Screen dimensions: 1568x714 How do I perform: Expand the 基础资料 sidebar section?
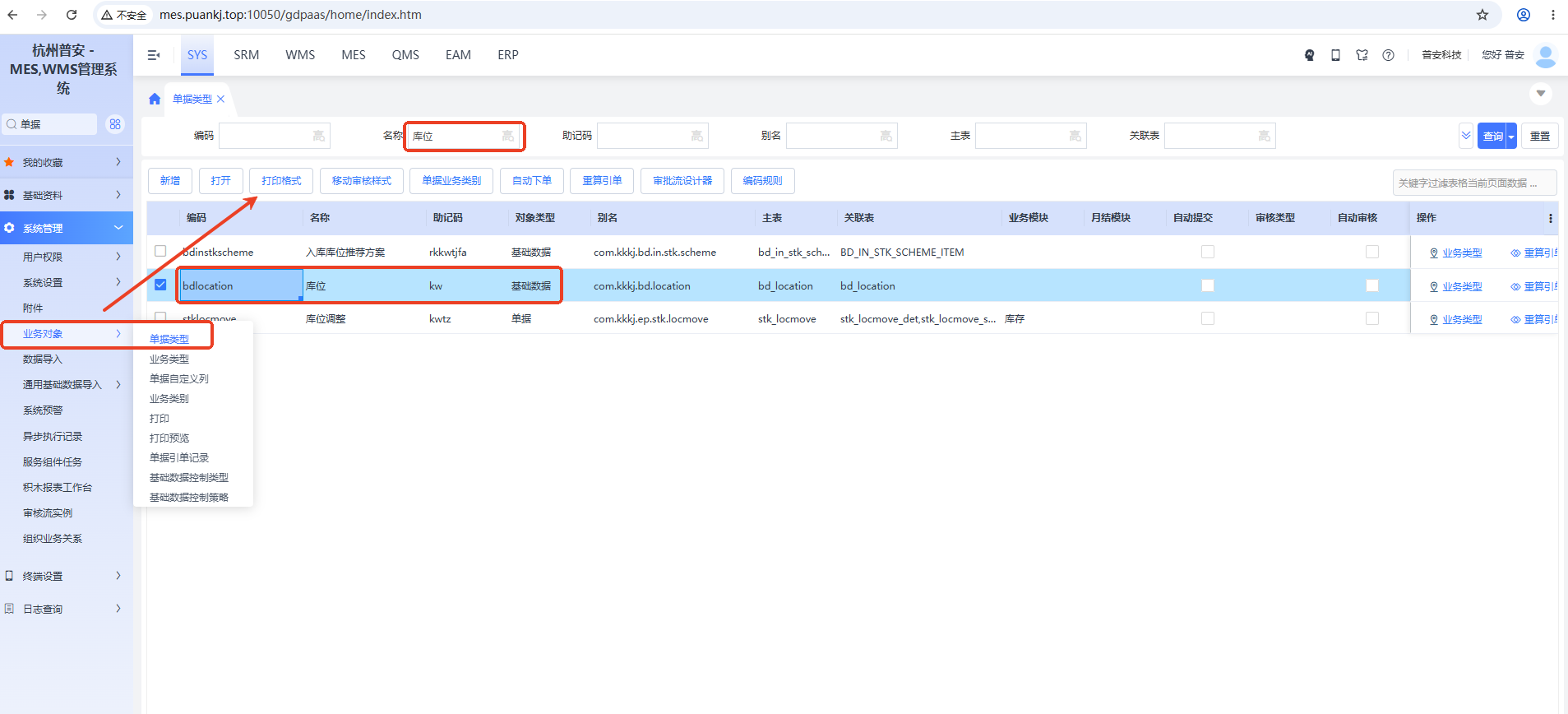[66, 195]
